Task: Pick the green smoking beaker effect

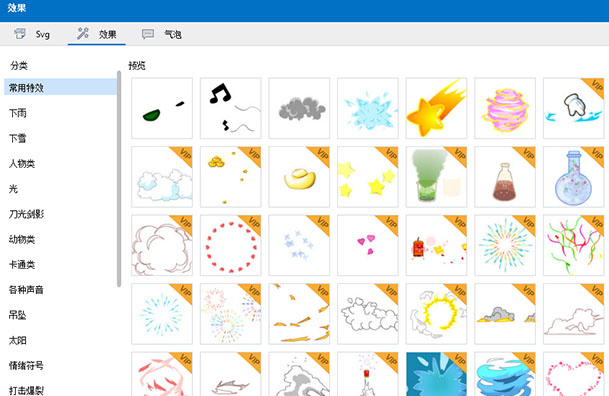Action: [x=437, y=177]
